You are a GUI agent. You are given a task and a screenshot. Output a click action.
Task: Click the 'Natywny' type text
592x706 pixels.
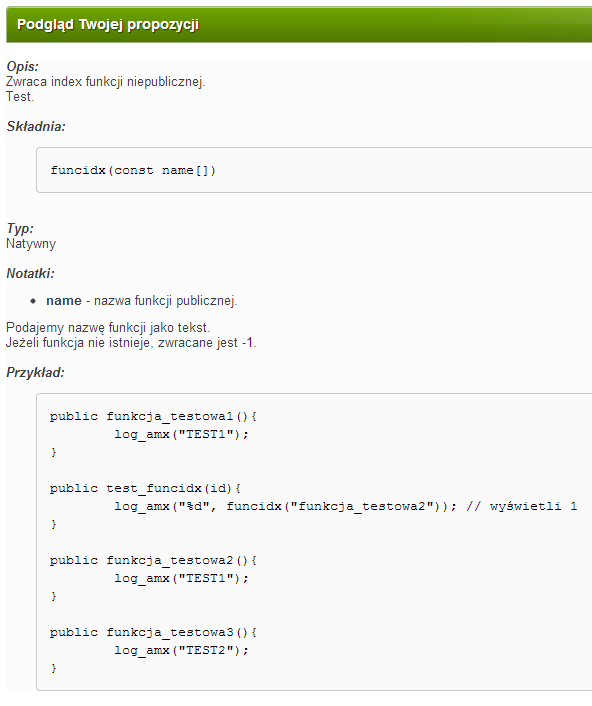(31, 244)
